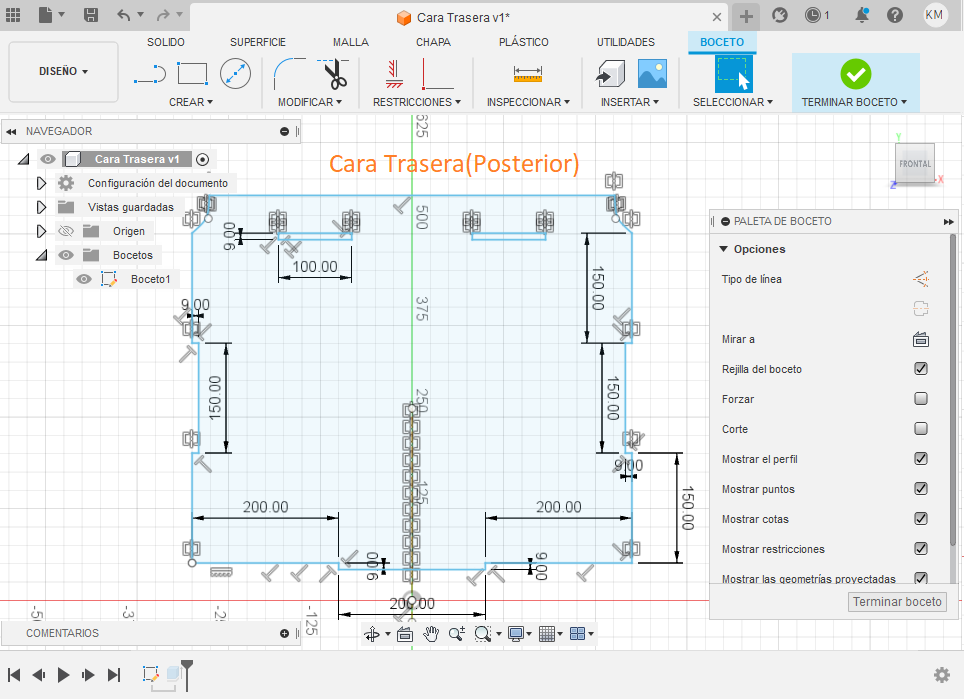Open the SELECCIONAR dropdown menu
Viewport: 964px width, 699px height.
coord(732,102)
